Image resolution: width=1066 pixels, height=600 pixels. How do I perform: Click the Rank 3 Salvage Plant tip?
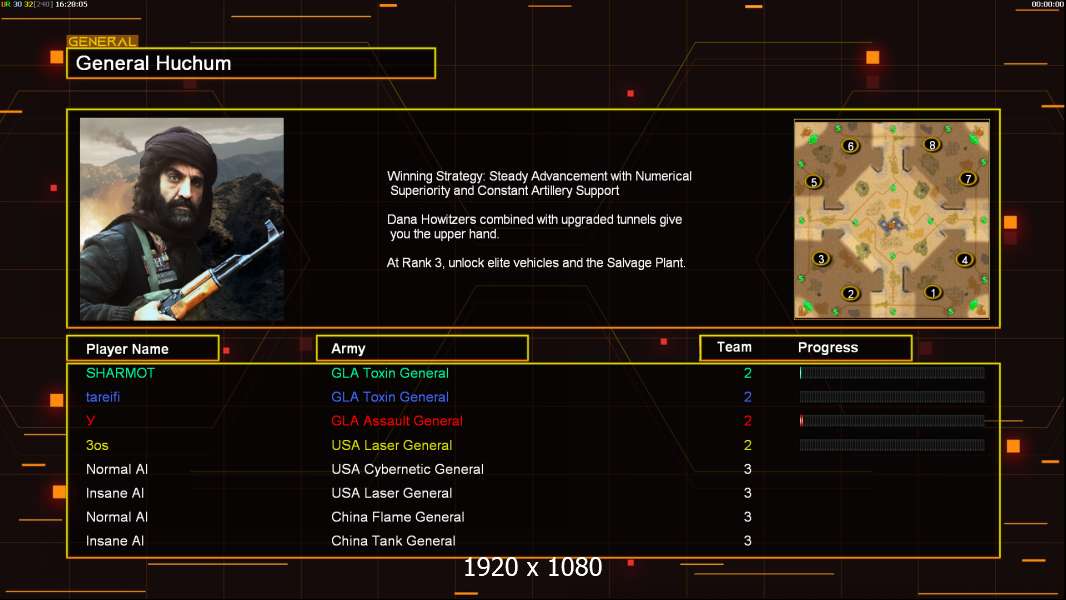coord(536,263)
